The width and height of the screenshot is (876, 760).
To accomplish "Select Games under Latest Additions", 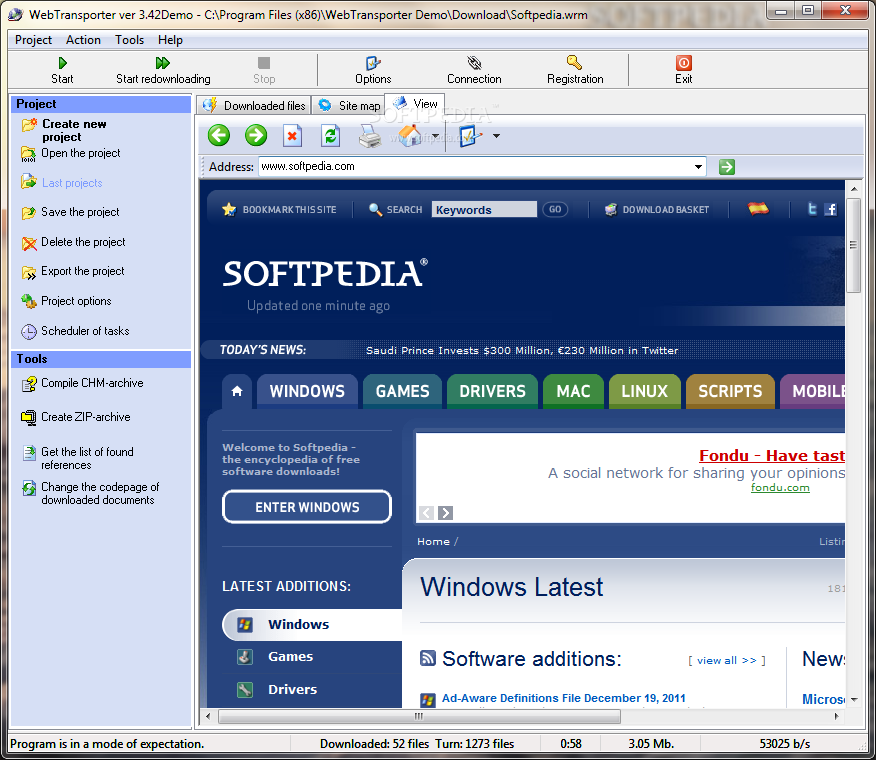I will click(x=290, y=657).
